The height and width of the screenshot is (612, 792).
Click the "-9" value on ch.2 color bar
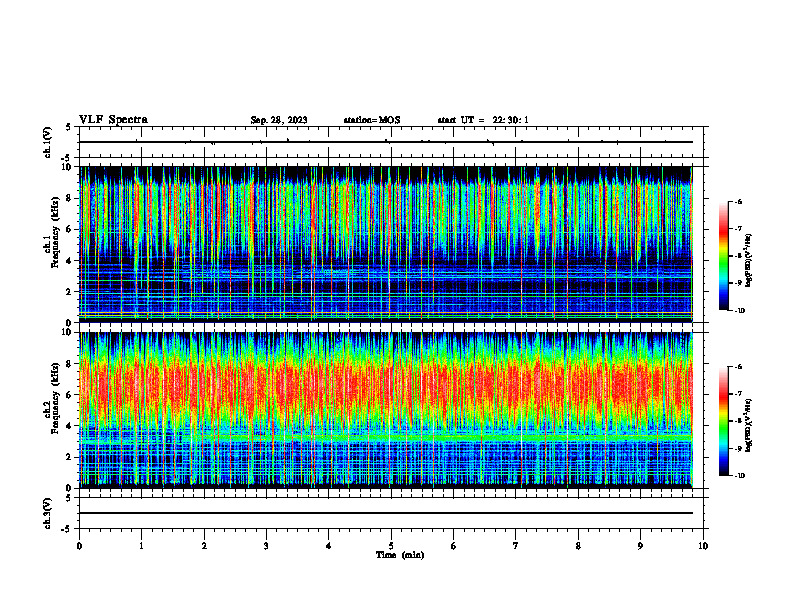(738, 448)
